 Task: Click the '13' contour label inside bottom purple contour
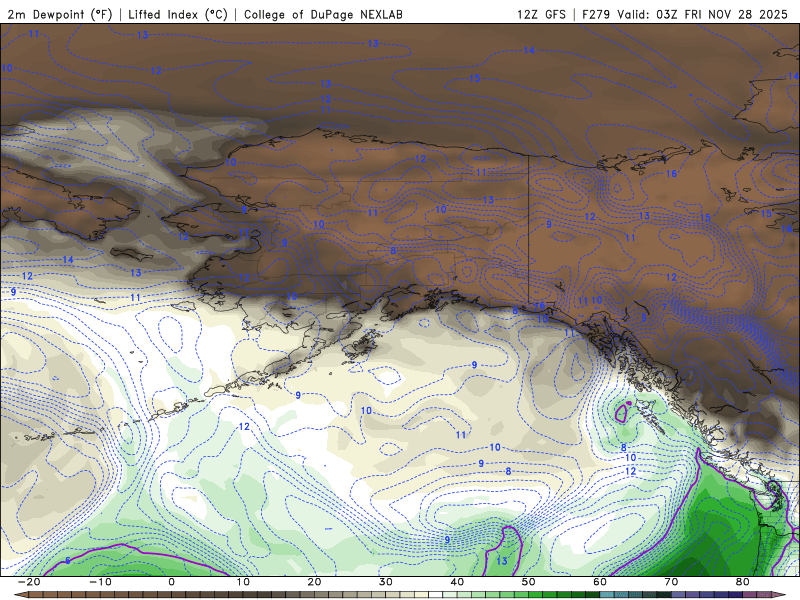pos(502,561)
